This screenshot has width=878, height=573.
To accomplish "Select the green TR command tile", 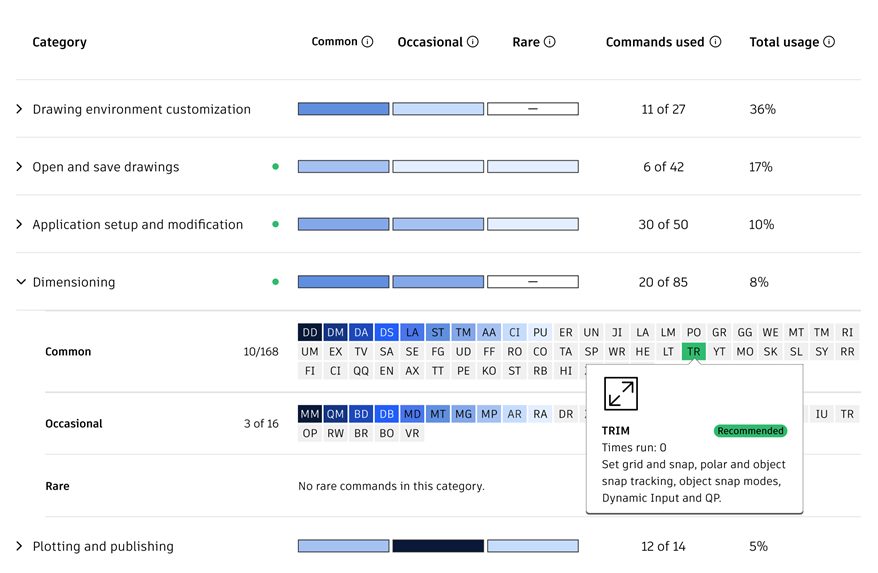I will tap(694, 352).
